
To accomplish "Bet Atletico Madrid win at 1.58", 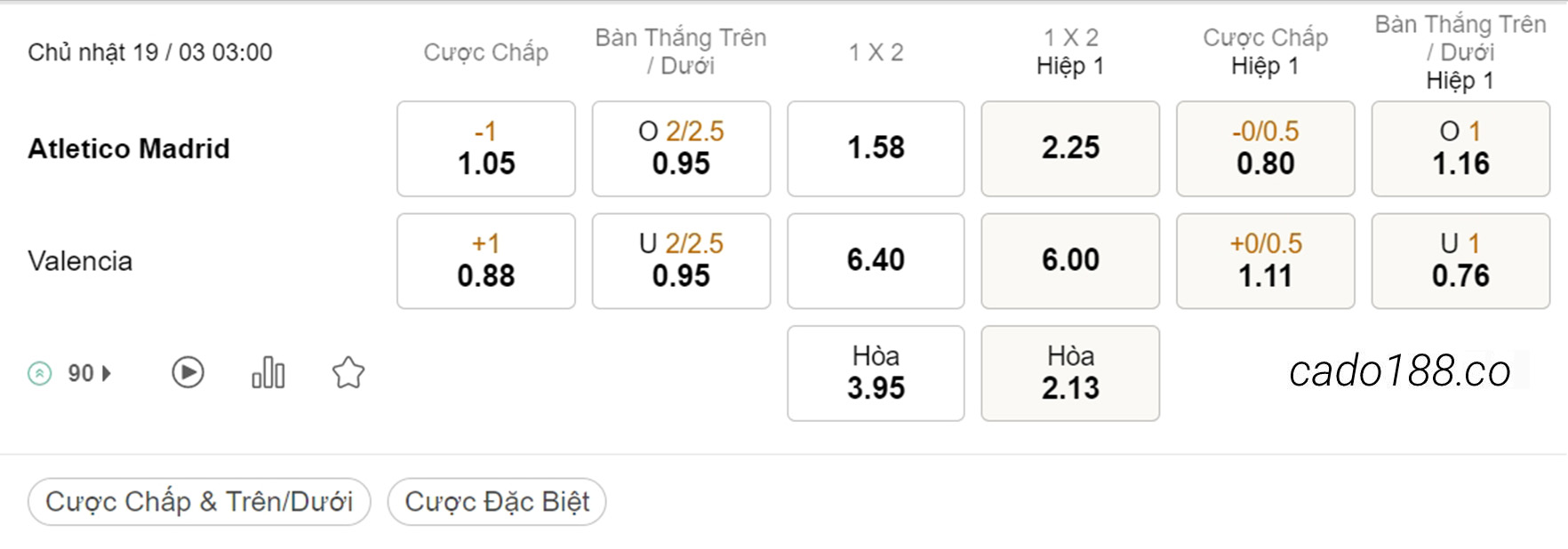I will pyautogui.click(x=876, y=148).
